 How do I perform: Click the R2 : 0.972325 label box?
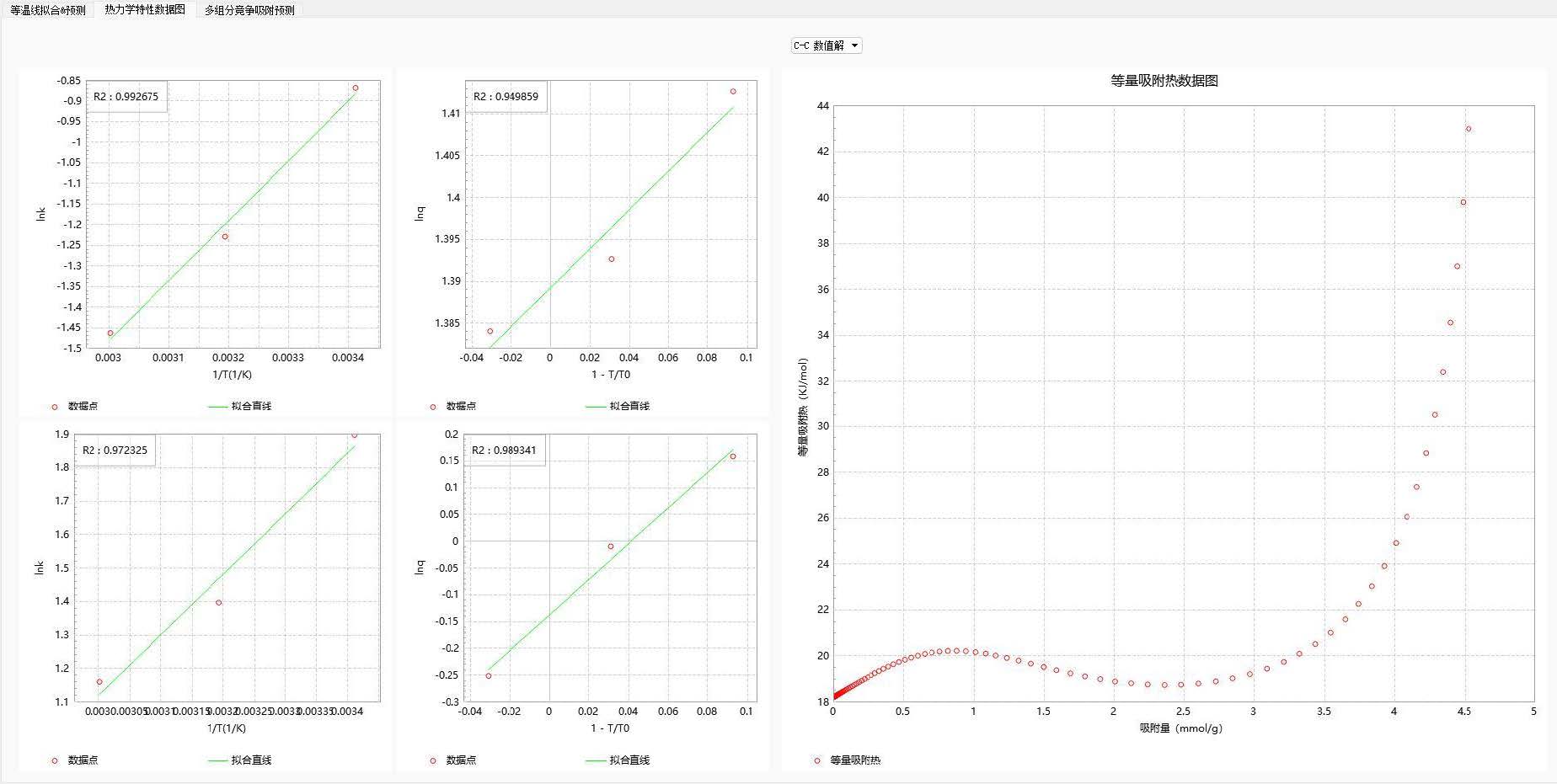tap(115, 451)
